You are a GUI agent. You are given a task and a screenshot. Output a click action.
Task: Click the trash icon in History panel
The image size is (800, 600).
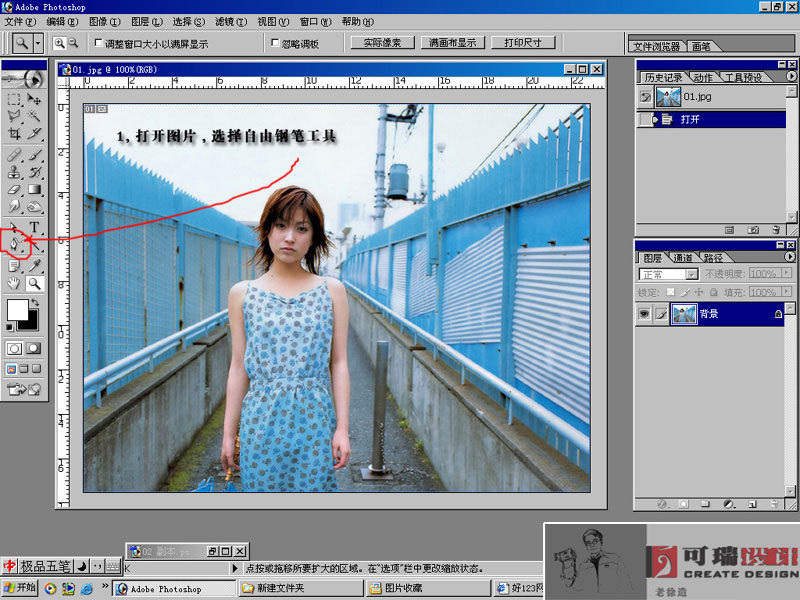tap(775, 229)
